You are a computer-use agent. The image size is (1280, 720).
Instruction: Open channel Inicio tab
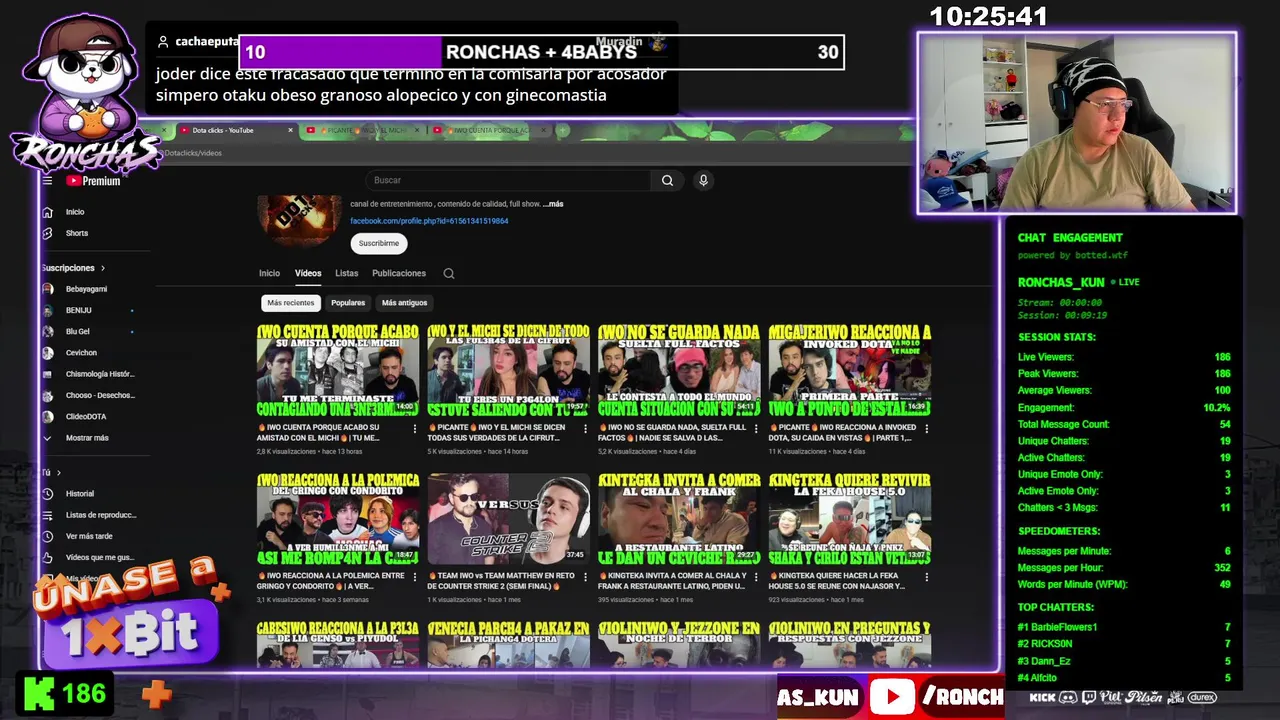[x=270, y=273]
